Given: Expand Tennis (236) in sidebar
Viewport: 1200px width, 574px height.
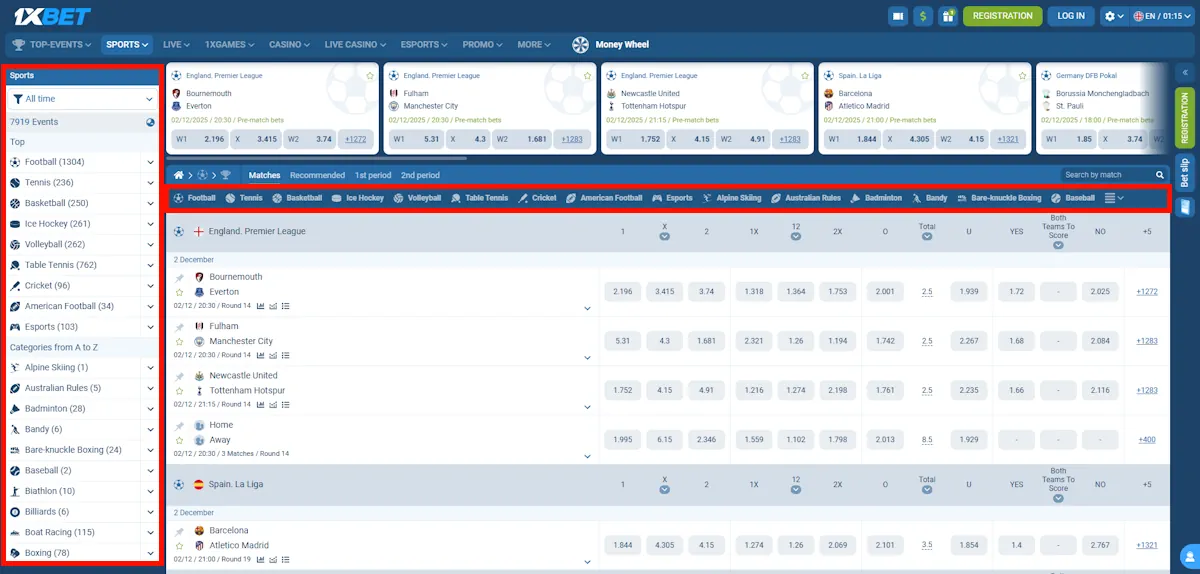Looking at the screenshot, I should click(150, 183).
